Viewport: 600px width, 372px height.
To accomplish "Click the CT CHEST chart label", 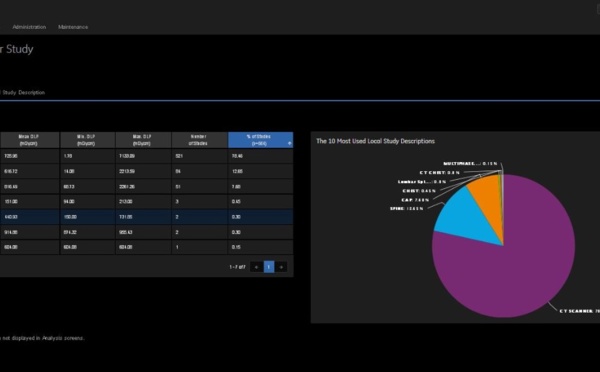I will click(x=439, y=173).
